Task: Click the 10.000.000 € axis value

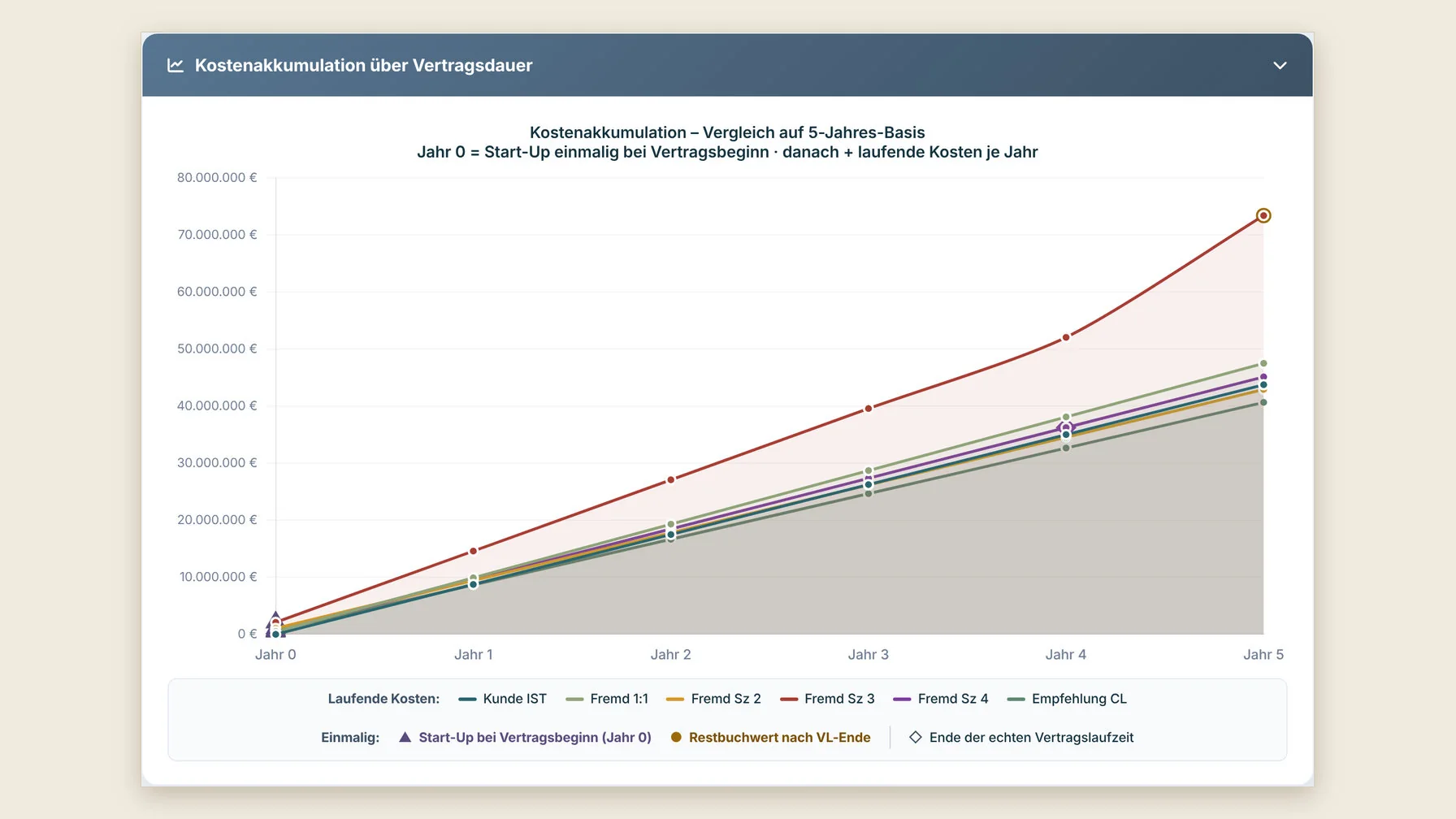Action: 218,577
